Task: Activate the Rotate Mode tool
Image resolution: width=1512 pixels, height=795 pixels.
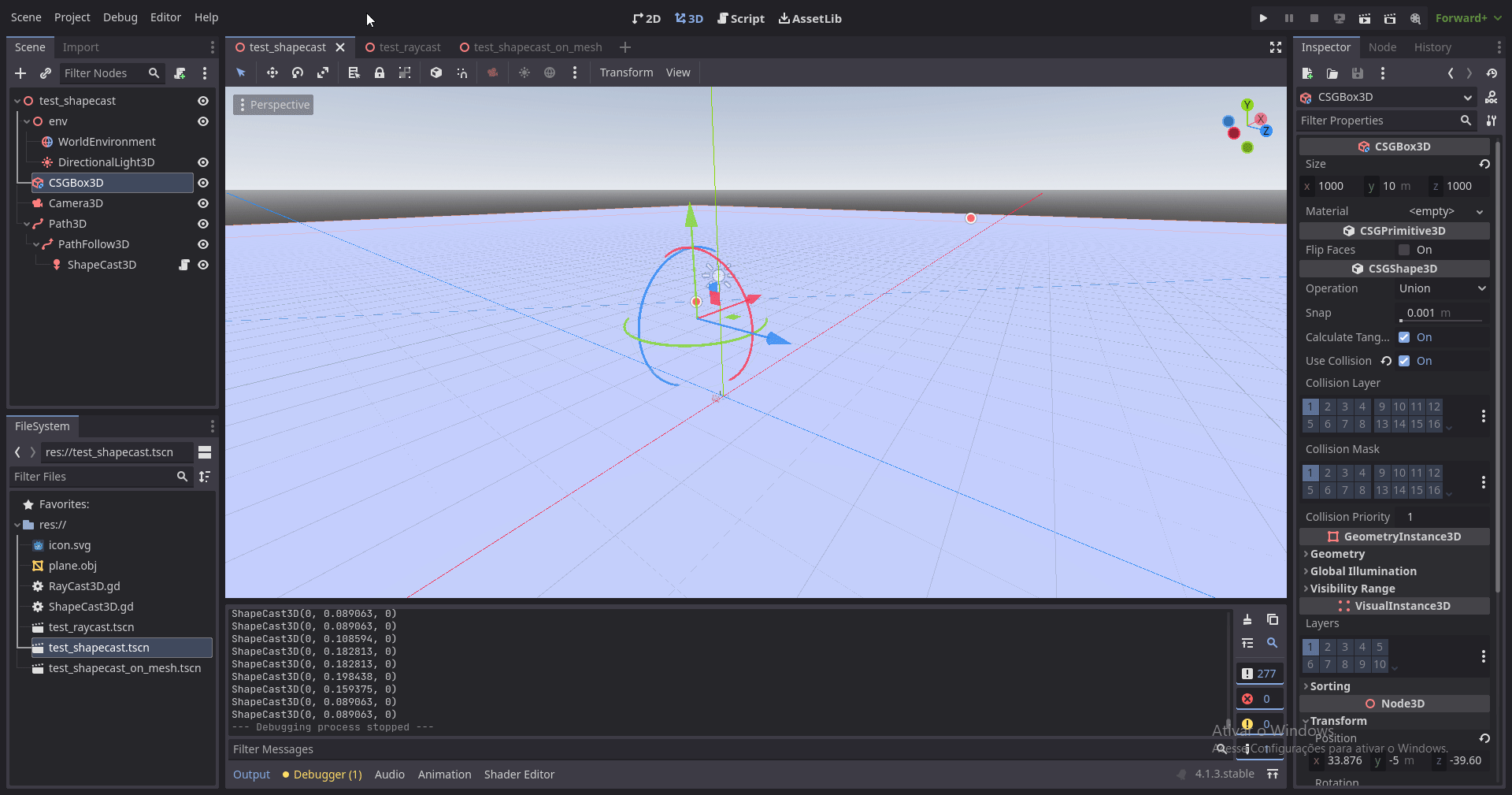Action: [x=297, y=72]
